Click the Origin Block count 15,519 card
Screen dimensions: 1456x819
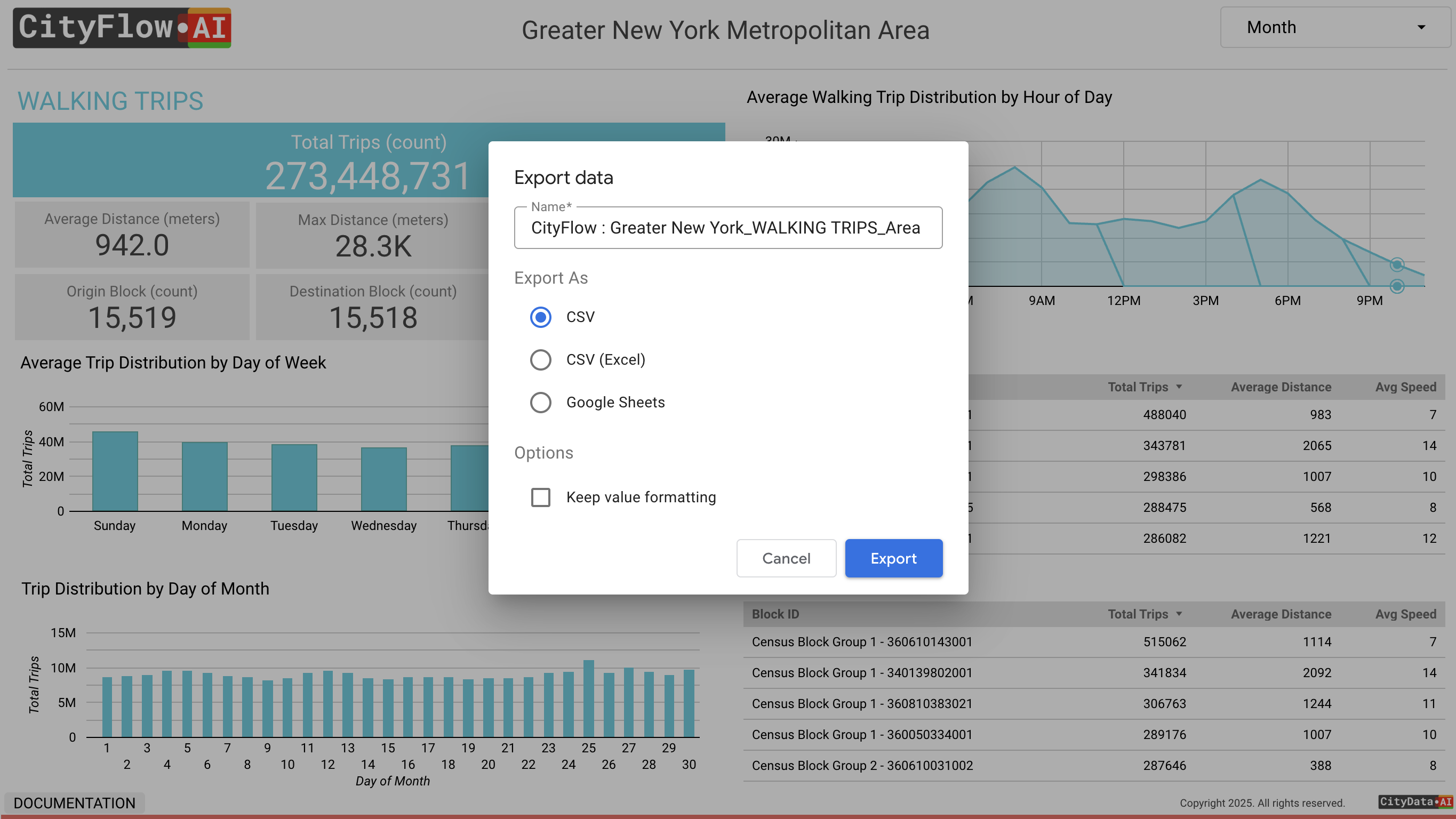132,307
